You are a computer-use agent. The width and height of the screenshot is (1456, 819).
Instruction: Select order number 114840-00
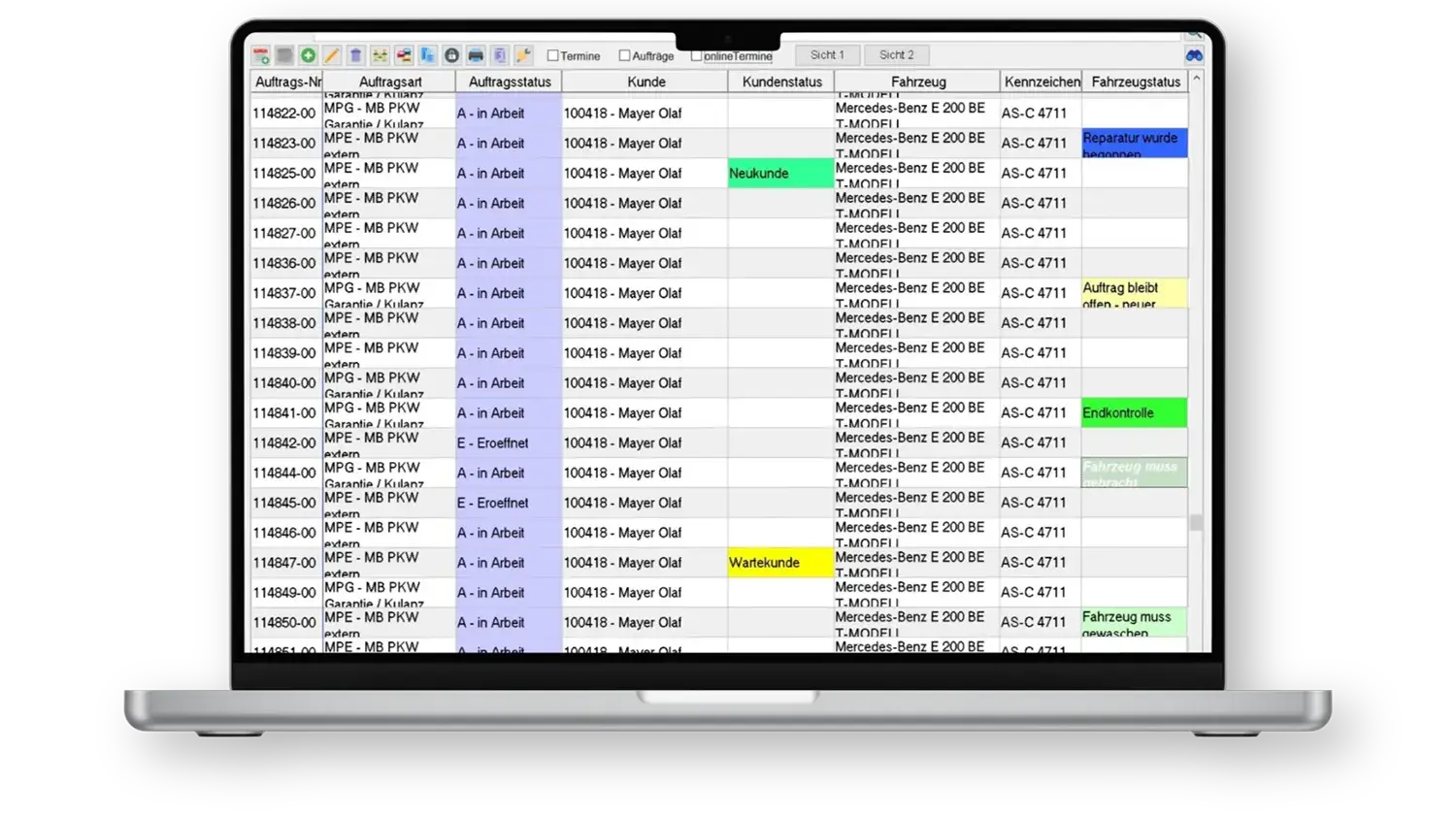click(284, 383)
